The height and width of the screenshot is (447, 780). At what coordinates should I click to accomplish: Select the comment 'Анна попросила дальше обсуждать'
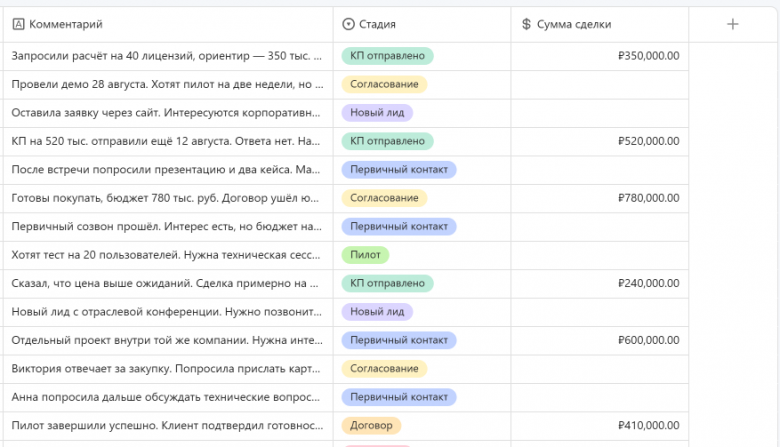(168, 397)
